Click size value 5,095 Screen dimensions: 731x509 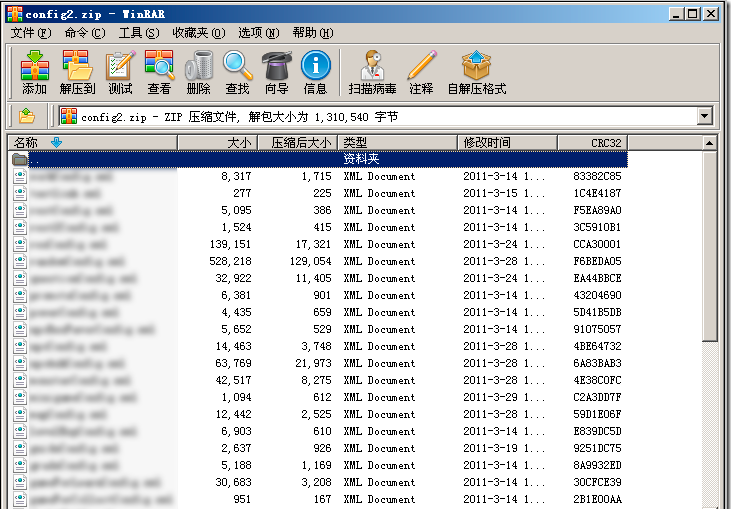236,210
